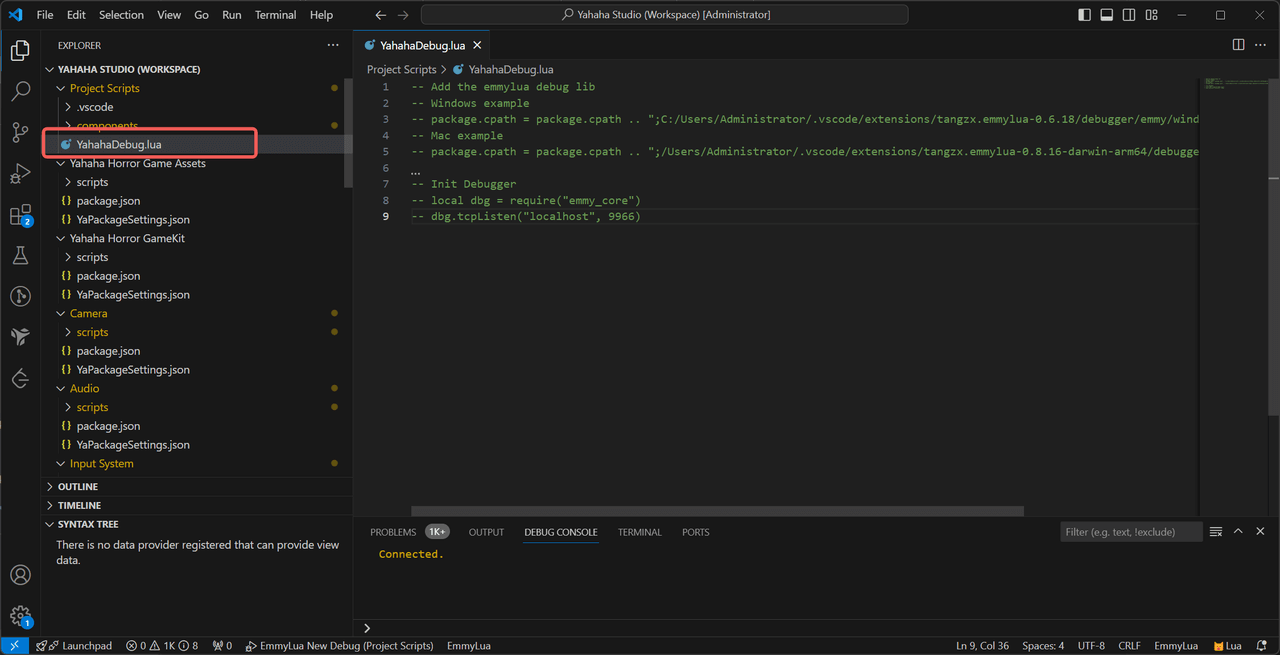Open the Extensions view icon
Viewport: 1280px width, 655px height.
click(x=20, y=215)
